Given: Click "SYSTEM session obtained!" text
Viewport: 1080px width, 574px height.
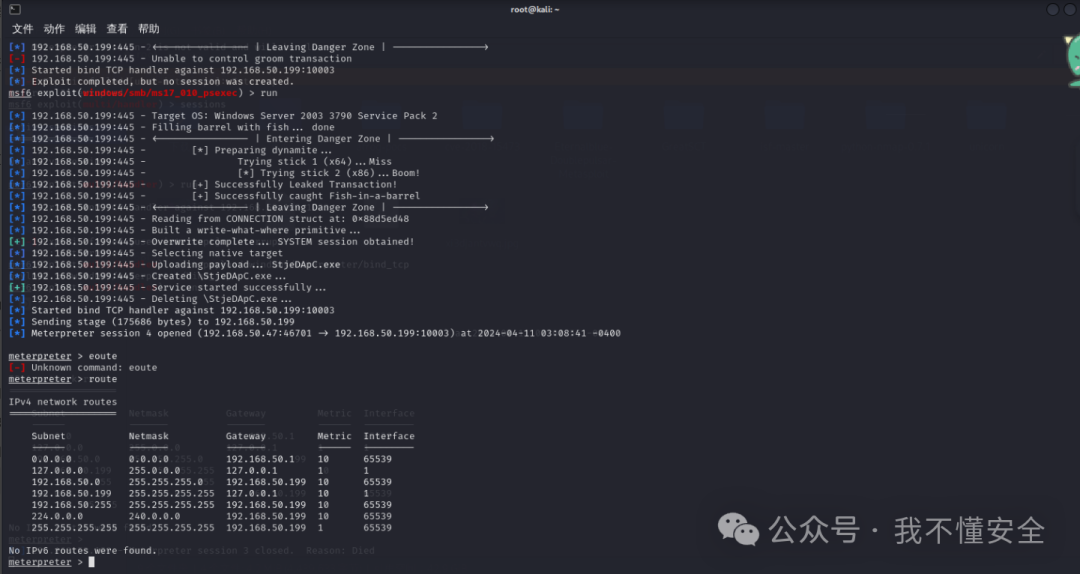Looking at the screenshot, I should [x=346, y=242].
